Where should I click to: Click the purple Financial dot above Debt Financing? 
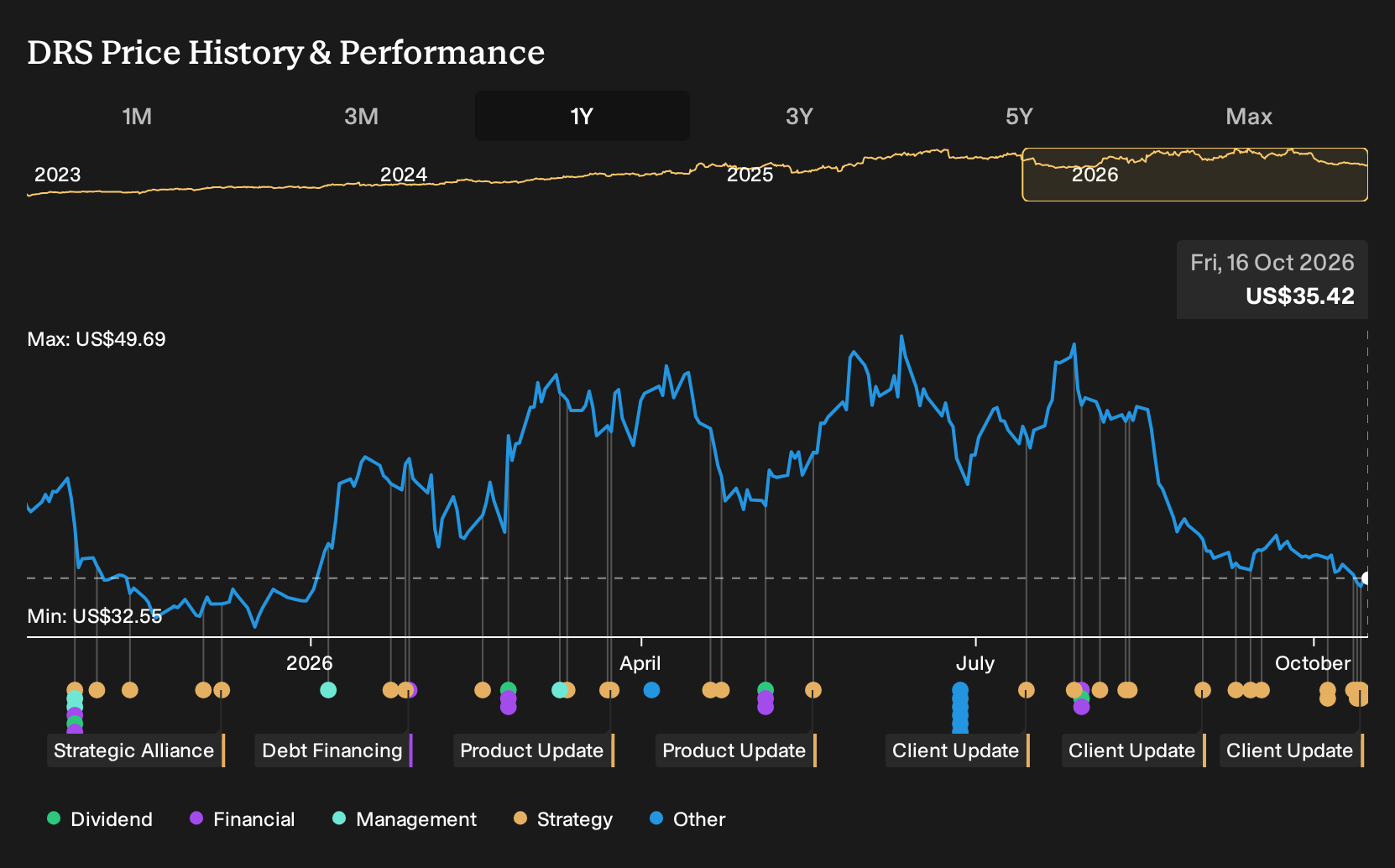point(410,690)
